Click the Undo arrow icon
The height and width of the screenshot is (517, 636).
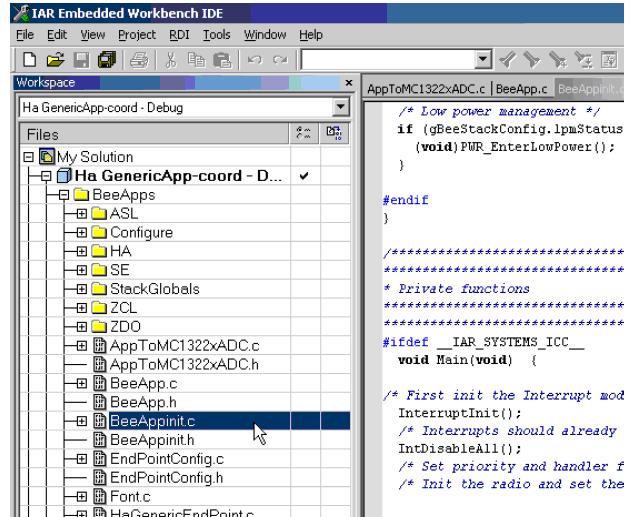254,60
